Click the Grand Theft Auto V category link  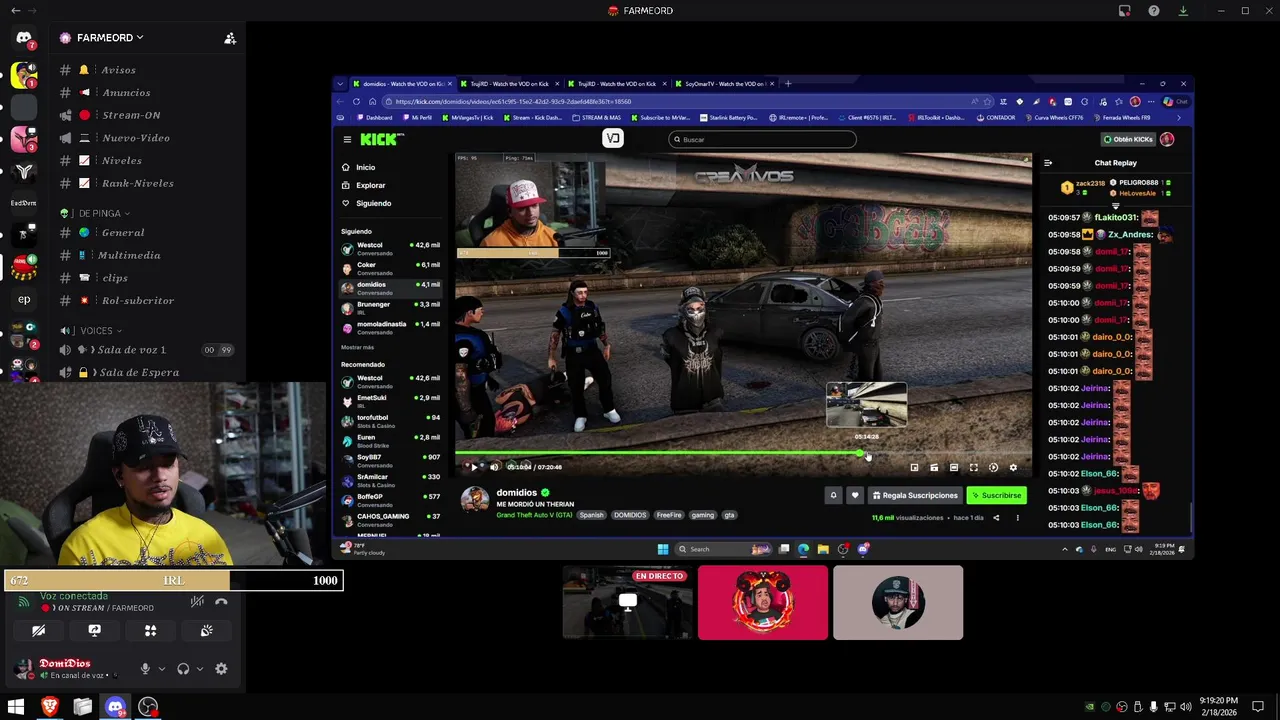534,515
